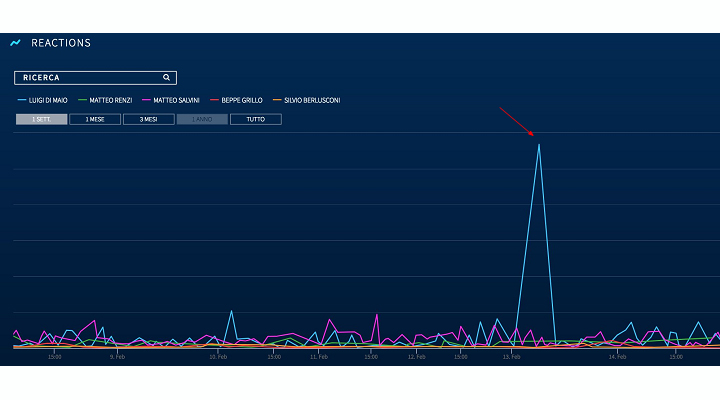Hide the Matteo Salvini legend series
This screenshot has width=720, height=400.
tap(174, 100)
